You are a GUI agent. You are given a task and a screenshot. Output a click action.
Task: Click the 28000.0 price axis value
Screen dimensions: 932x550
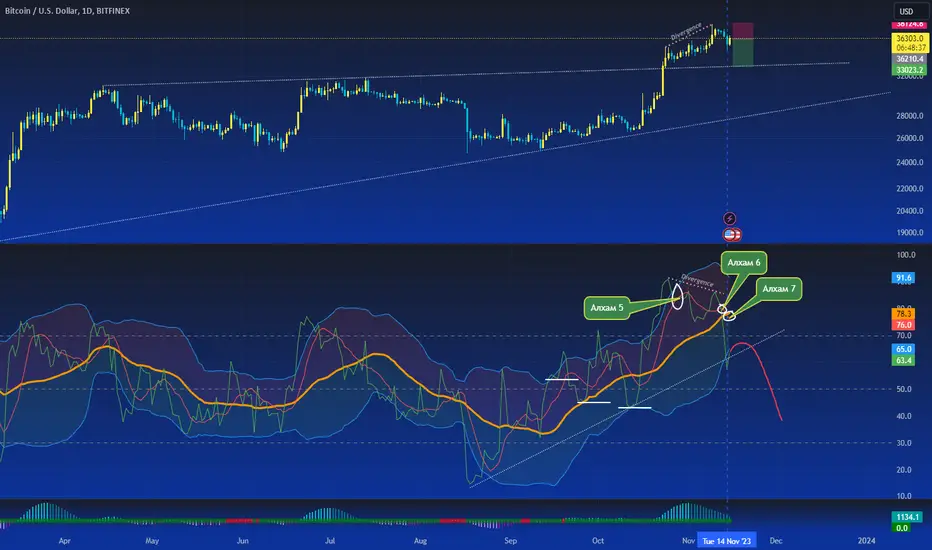(909, 116)
